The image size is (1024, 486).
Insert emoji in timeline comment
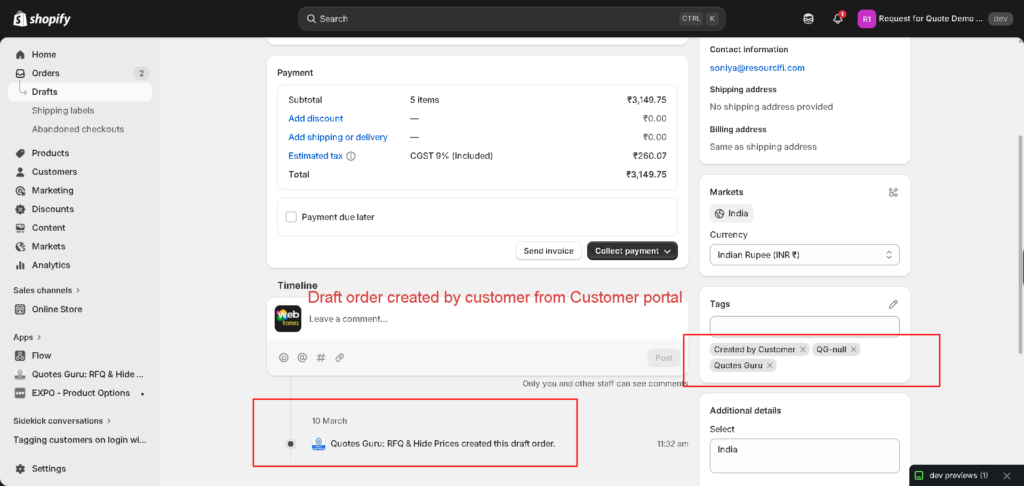coord(284,357)
